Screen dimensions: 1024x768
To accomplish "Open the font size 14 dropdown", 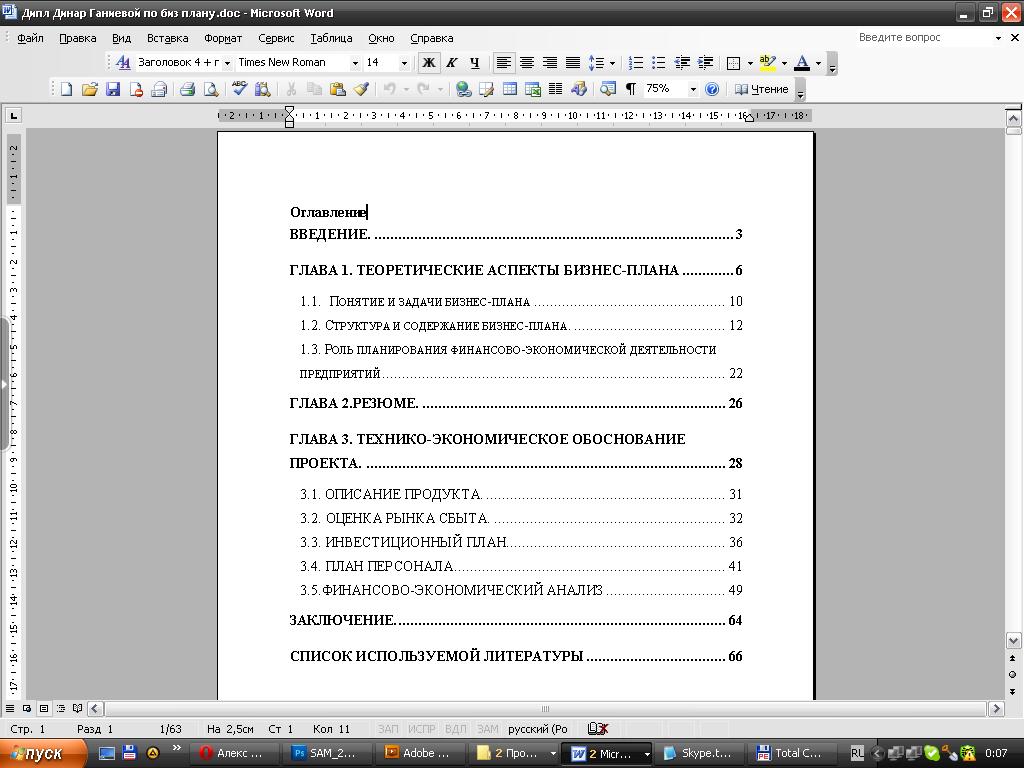I will click(x=404, y=63).
